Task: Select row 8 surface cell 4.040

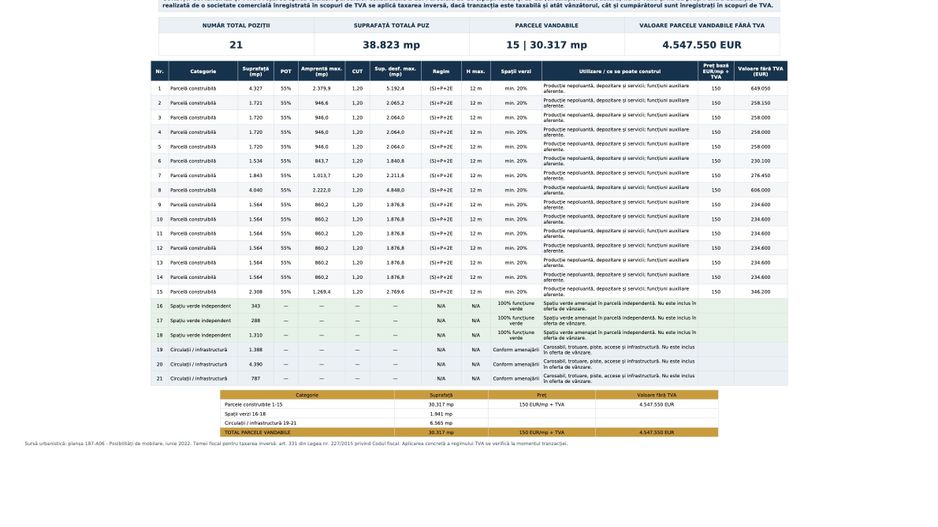Action: [x=255, y=190]
